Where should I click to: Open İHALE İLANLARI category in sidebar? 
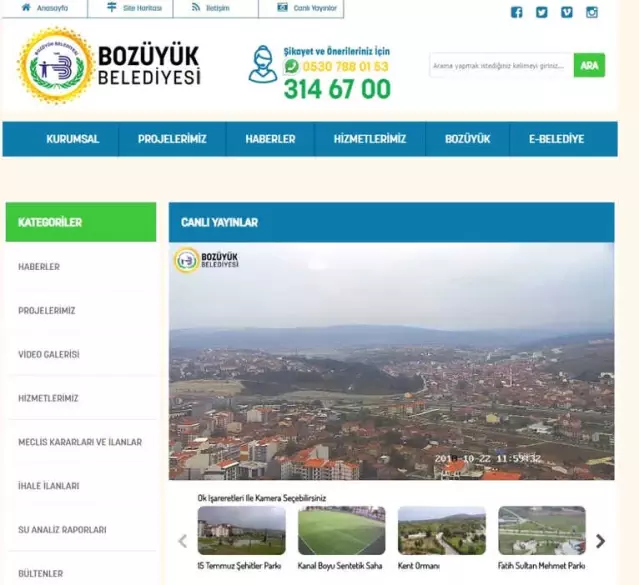pyautogui.click(x=49, y=486)
